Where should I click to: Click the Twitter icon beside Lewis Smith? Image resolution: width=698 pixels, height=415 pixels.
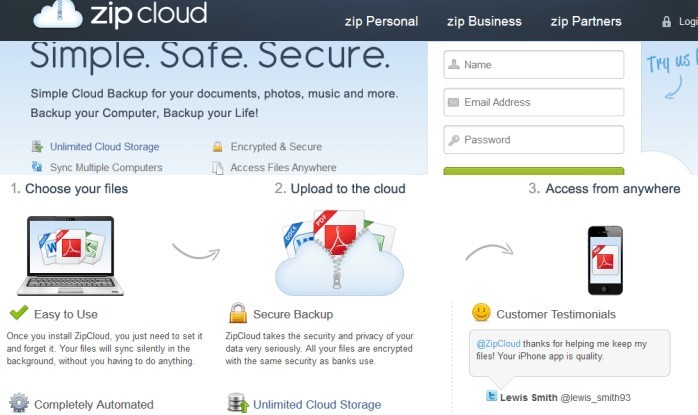tap(491, 395)
